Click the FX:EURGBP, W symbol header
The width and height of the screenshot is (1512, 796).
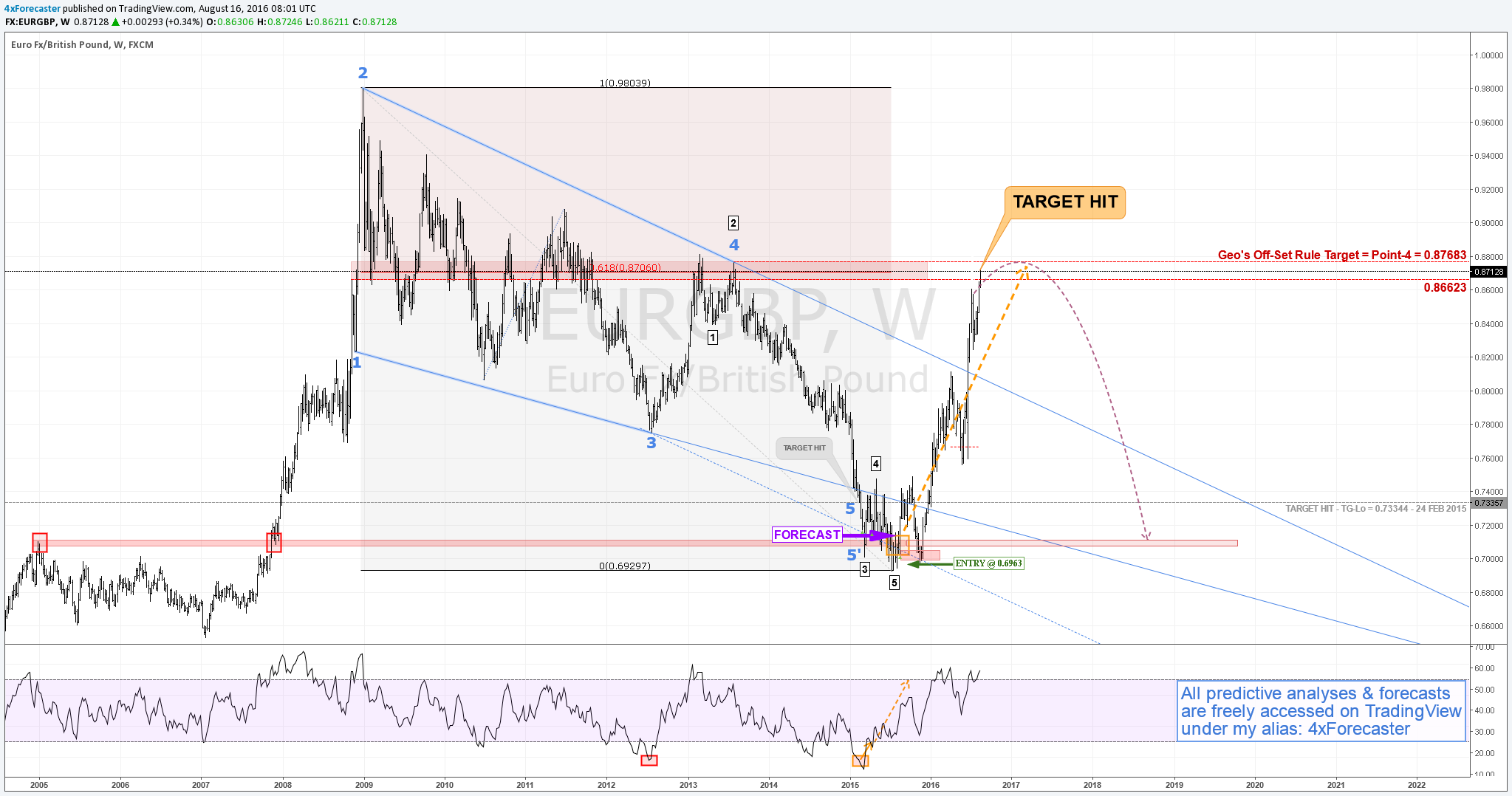(37, 22)
